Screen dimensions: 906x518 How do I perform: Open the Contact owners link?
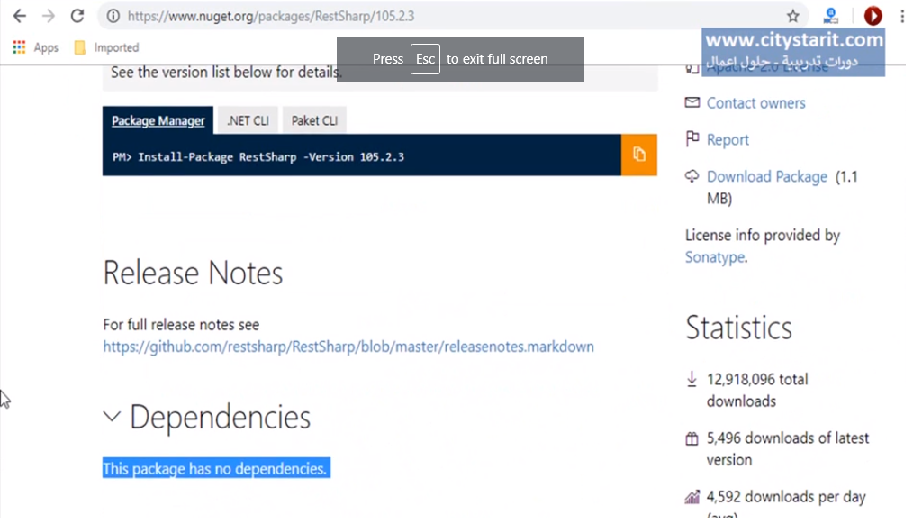click(x=756, y=103)
